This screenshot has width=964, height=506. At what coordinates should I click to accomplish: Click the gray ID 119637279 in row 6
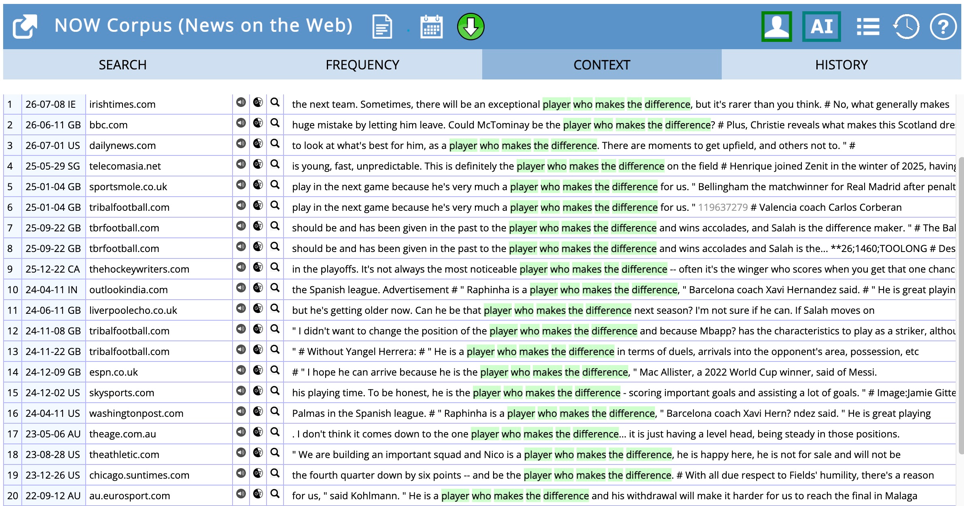pyautogui.click(x=723, y=207)
